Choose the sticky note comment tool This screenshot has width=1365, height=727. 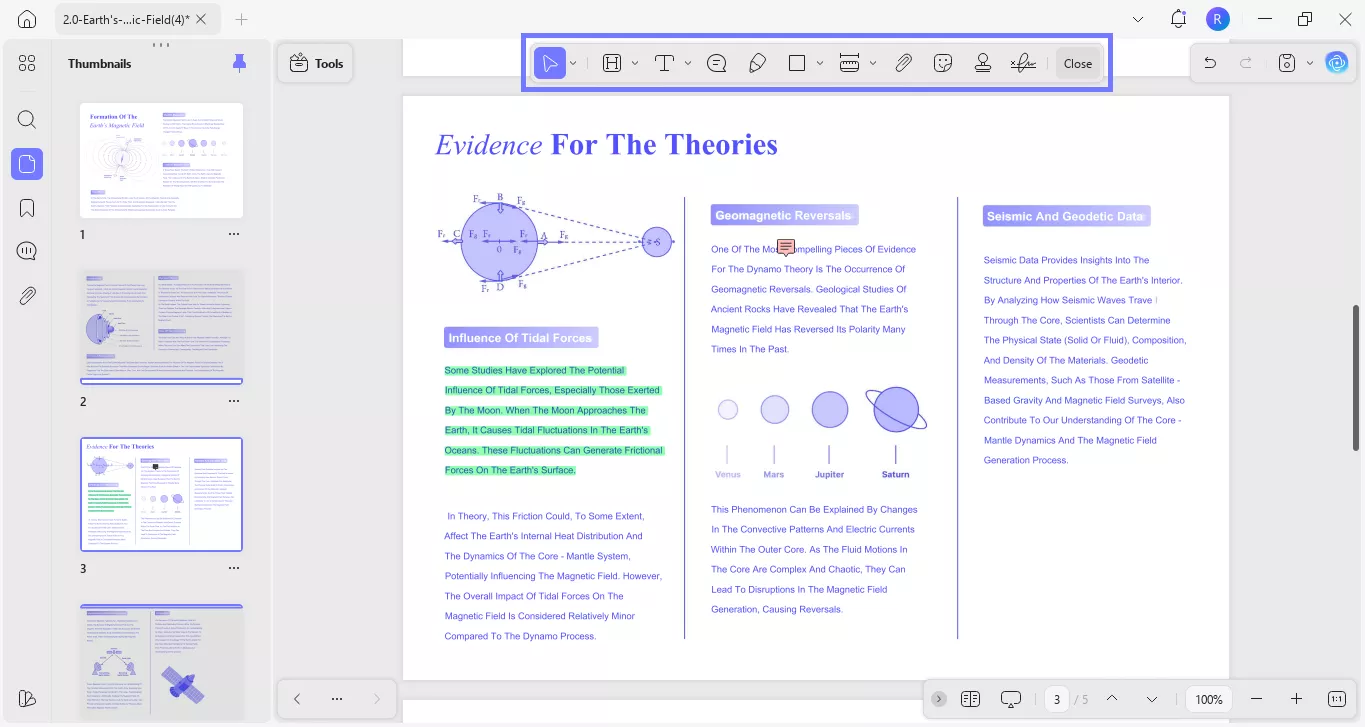coord(716,63)
